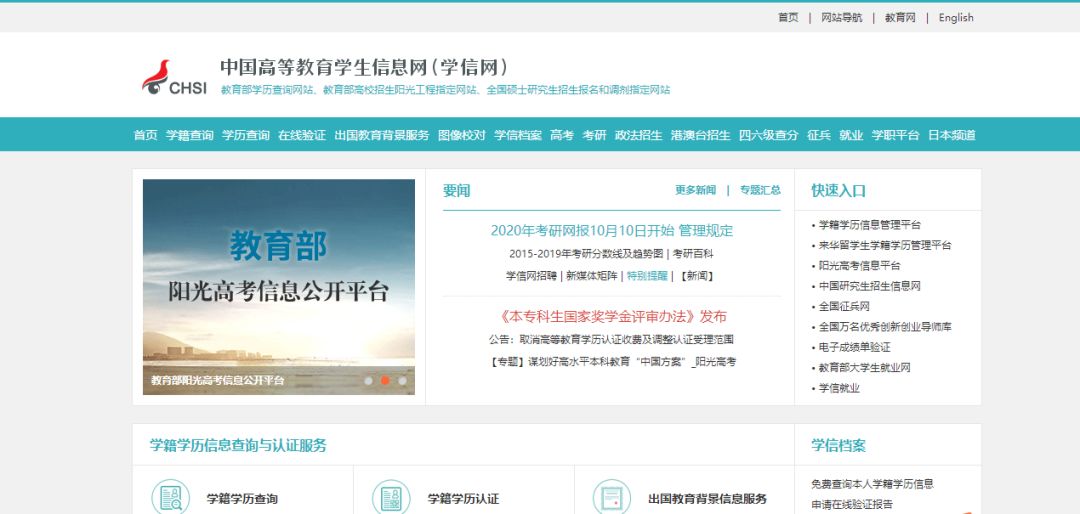Open 征兵 in the navigation bar
This screenshot has height=514, width=1080.
pos(819,135)
